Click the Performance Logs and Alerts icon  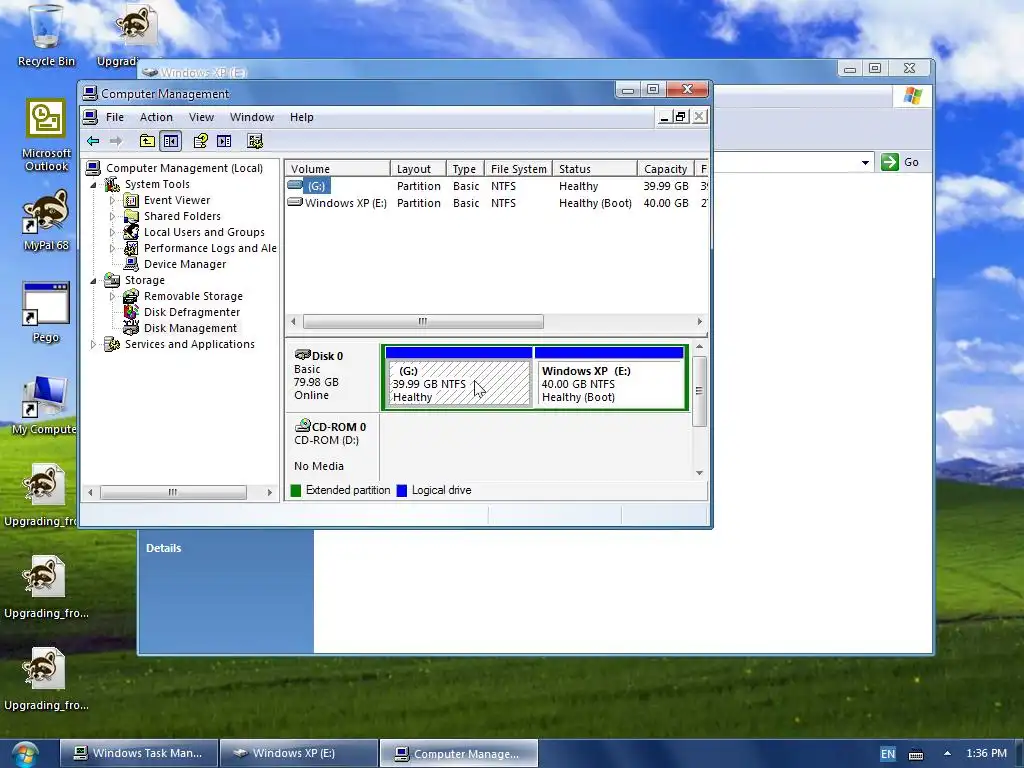(131, 248)
